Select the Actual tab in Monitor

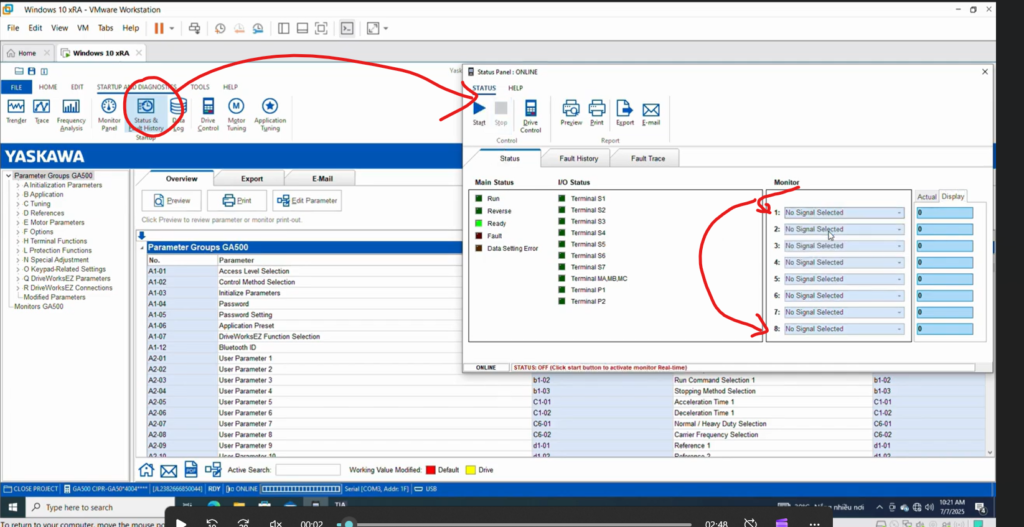point(926,197)
